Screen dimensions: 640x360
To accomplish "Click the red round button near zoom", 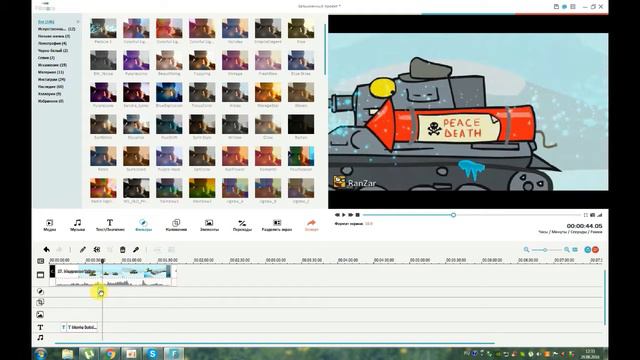I will pos(596,249).
